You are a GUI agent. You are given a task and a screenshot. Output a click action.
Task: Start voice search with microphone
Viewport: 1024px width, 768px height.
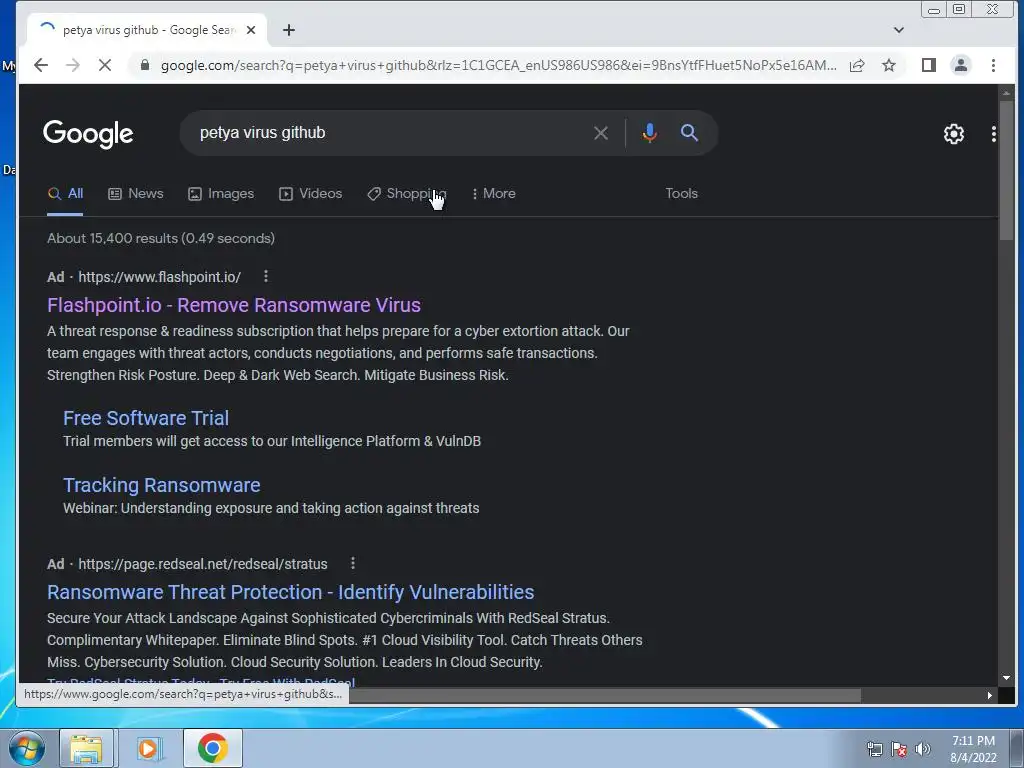pos(649,133)
